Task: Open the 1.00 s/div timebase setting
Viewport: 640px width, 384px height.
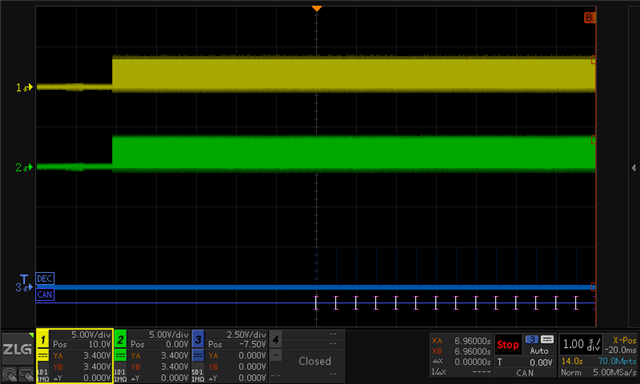Action: 581,345
